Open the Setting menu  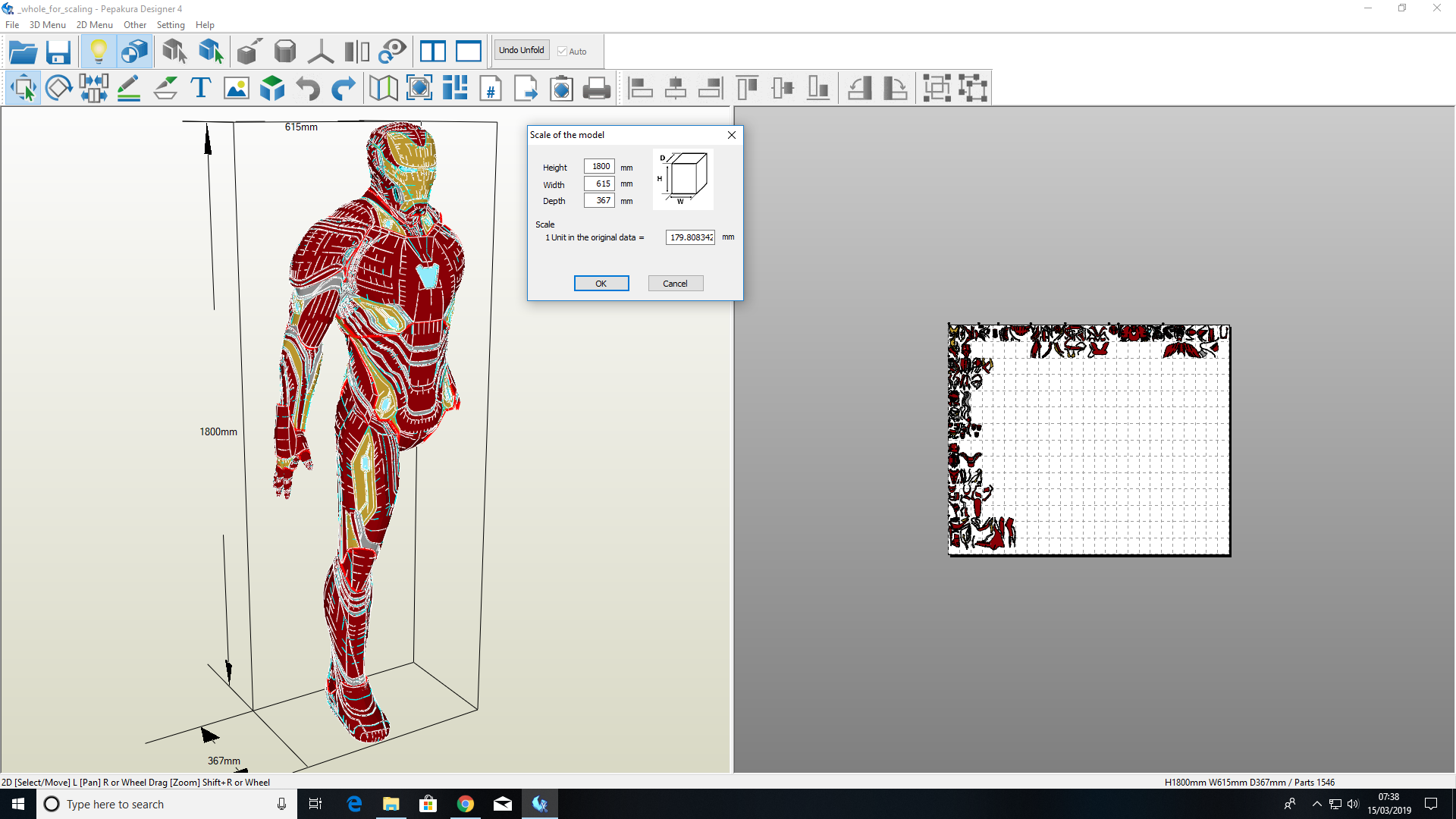click(171, 25)
